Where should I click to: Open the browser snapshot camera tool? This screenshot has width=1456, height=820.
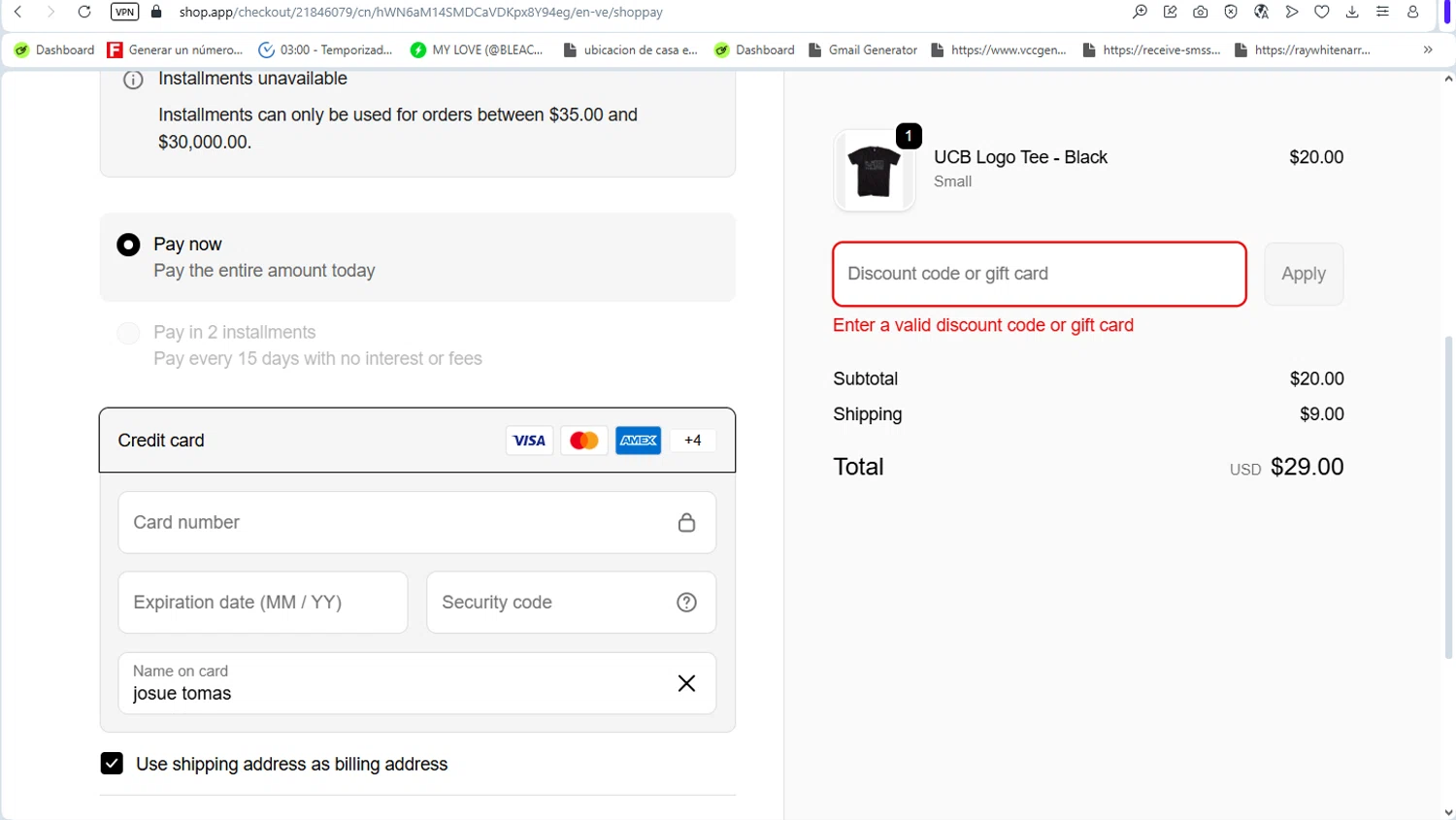1201,13
